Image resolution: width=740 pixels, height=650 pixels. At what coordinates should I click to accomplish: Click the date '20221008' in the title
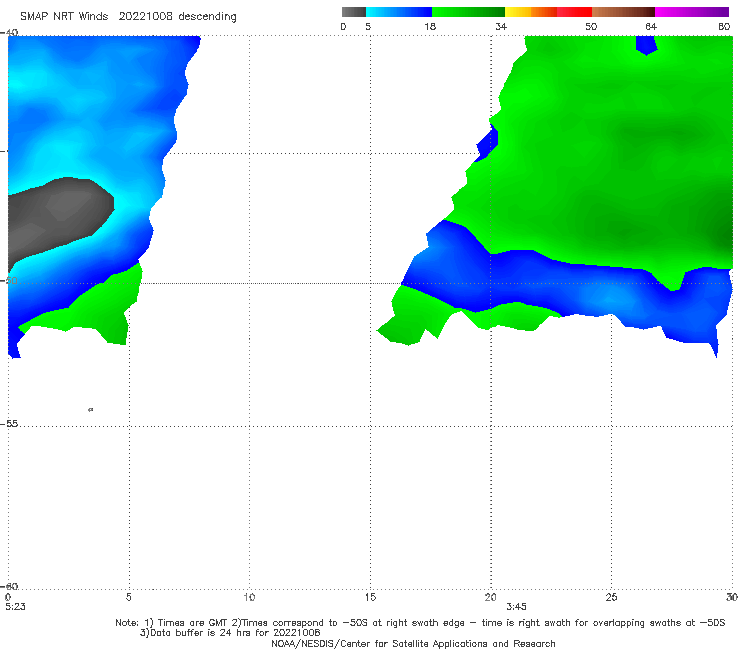(146, 17)
